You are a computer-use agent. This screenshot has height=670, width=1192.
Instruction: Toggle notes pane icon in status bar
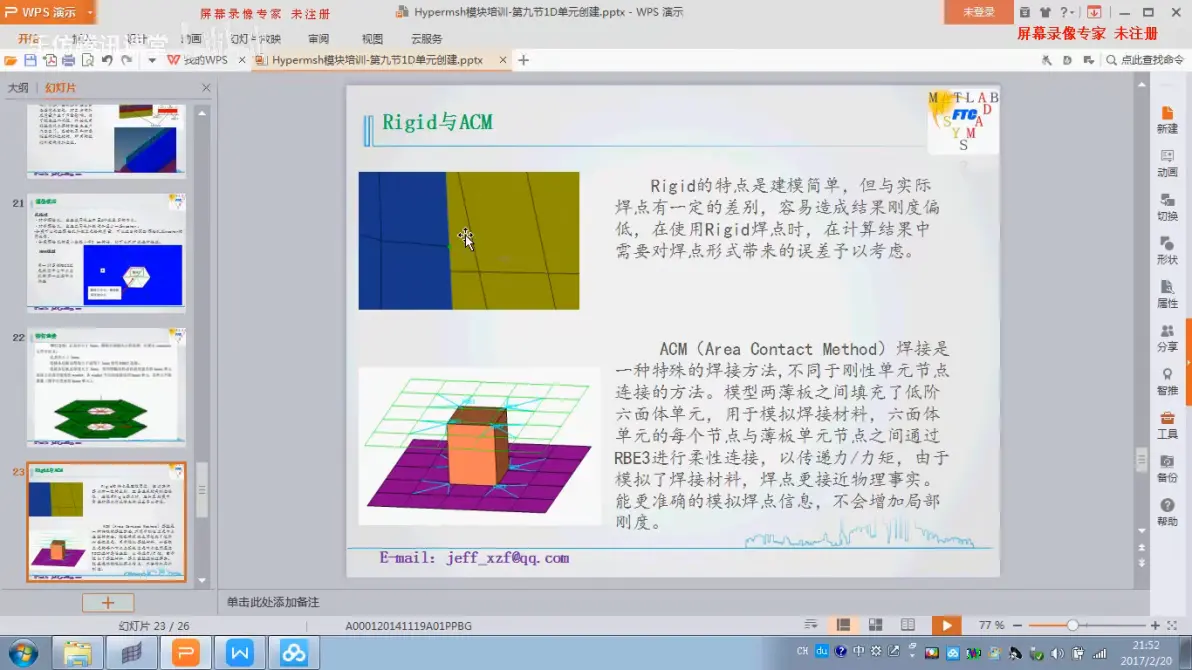pyautogui.click(x=811, y=625)
